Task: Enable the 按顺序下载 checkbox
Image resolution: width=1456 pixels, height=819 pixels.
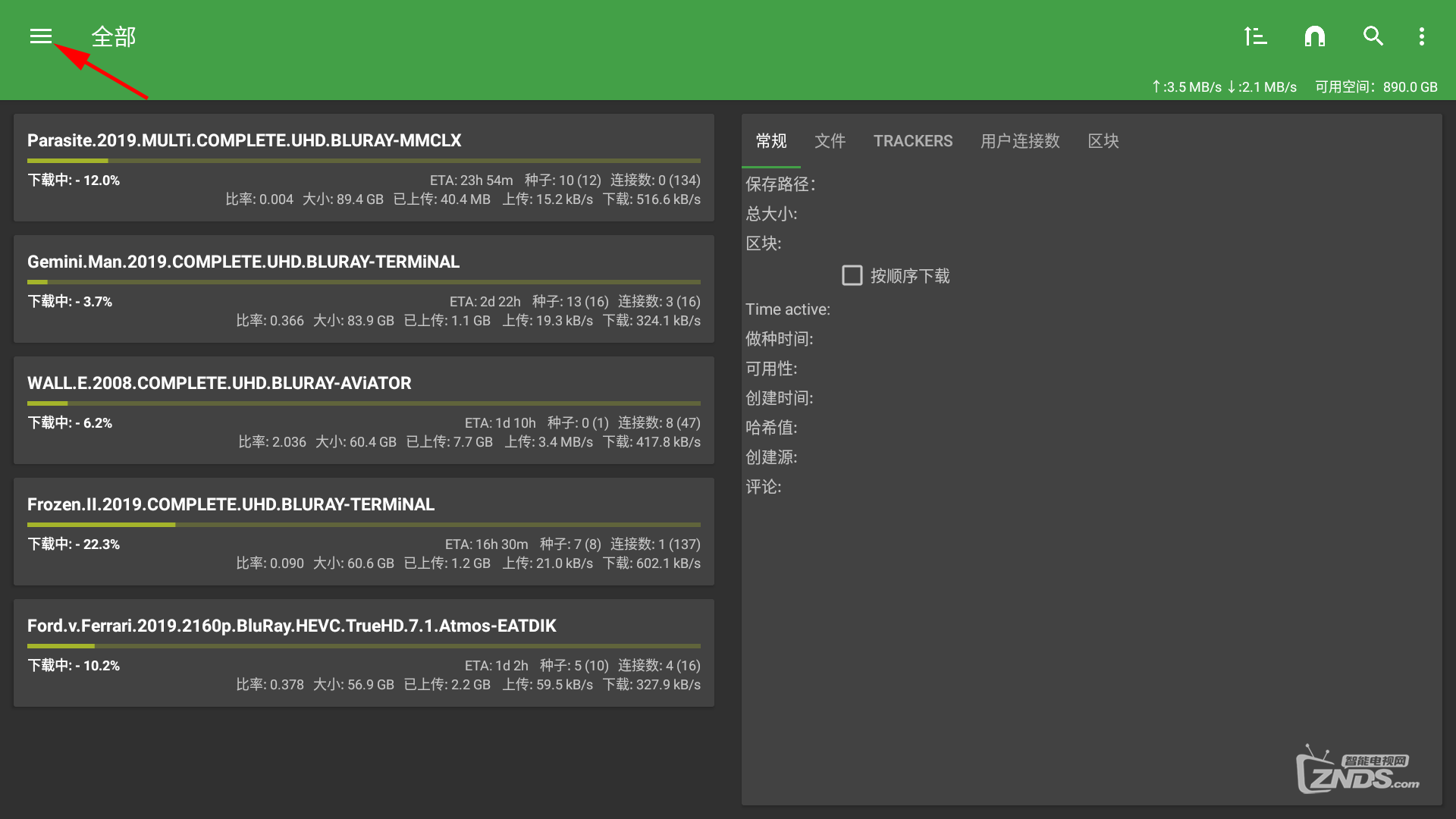Action: [x=852, y=275]
